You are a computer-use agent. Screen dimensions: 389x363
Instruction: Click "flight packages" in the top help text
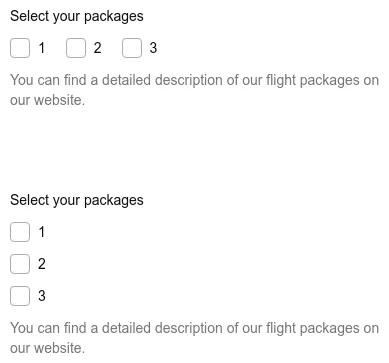(x=313, y=81)
